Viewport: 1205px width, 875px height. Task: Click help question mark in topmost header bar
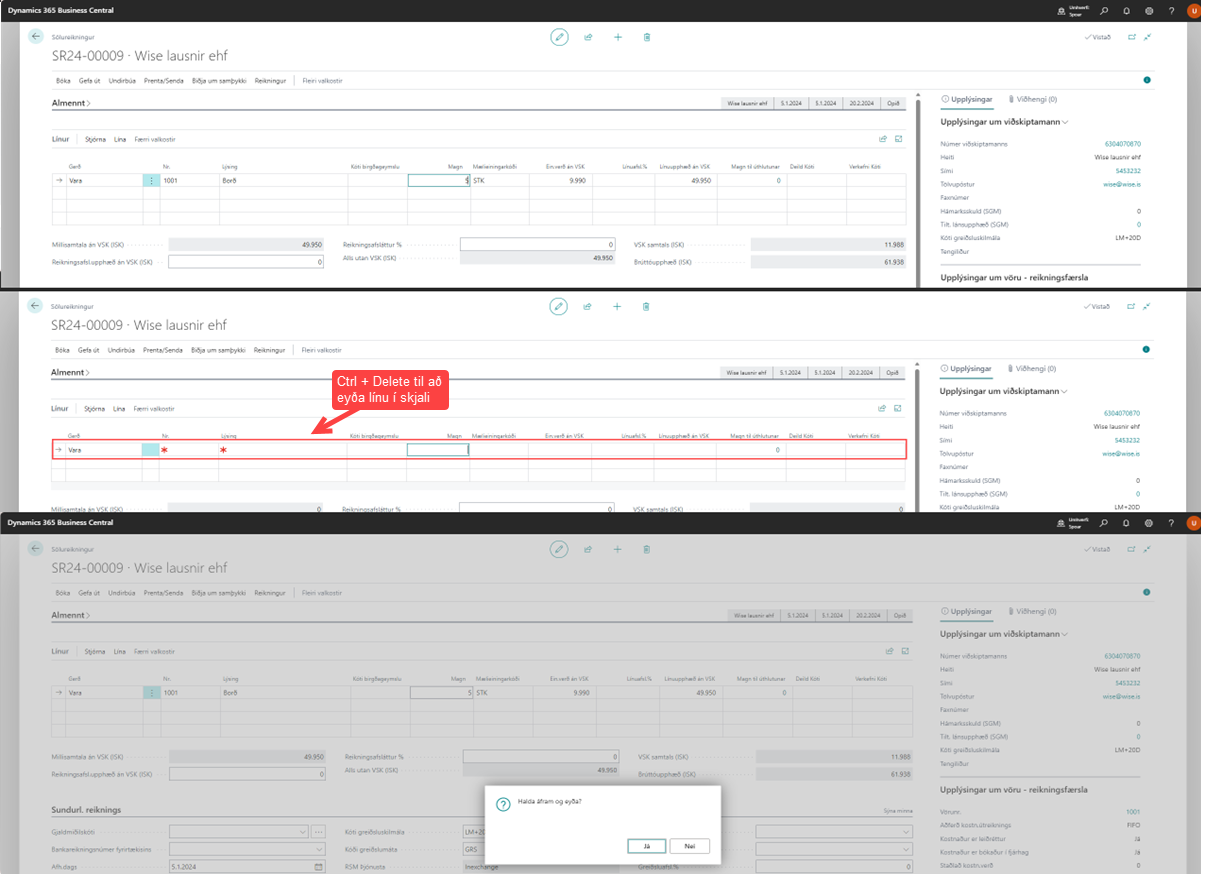click(1171, 11)
